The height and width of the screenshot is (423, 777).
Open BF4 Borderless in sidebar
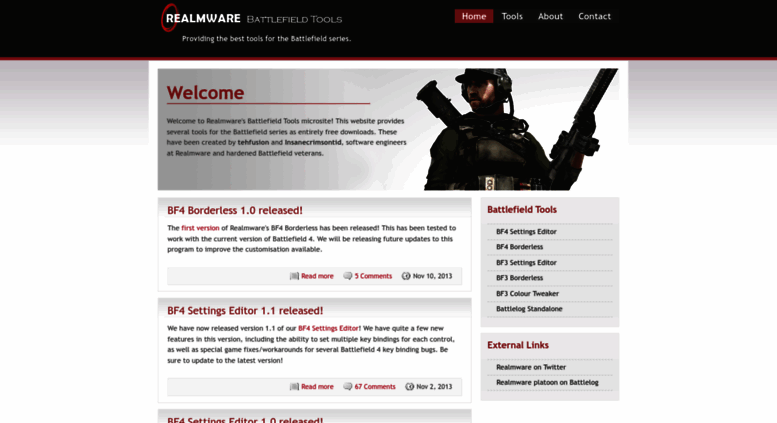point(519,247)
